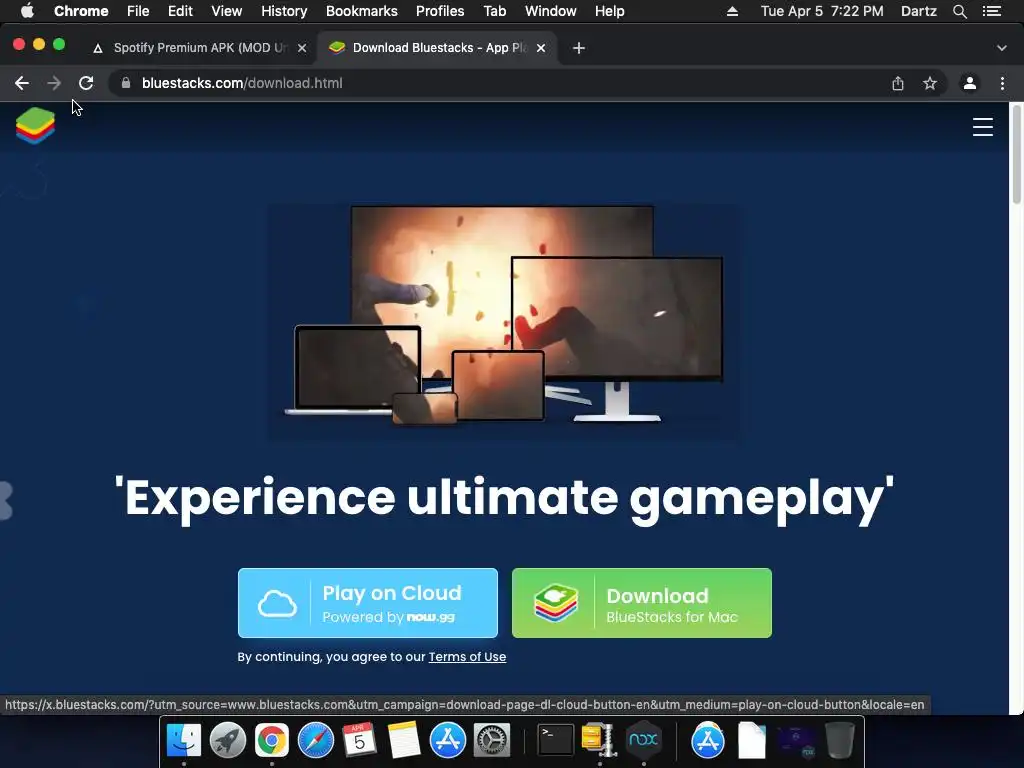The width and height of the screenshot is (1024, 768).
Task: Click the eject icon in menu bar
Action: click(x=732, y=11)
